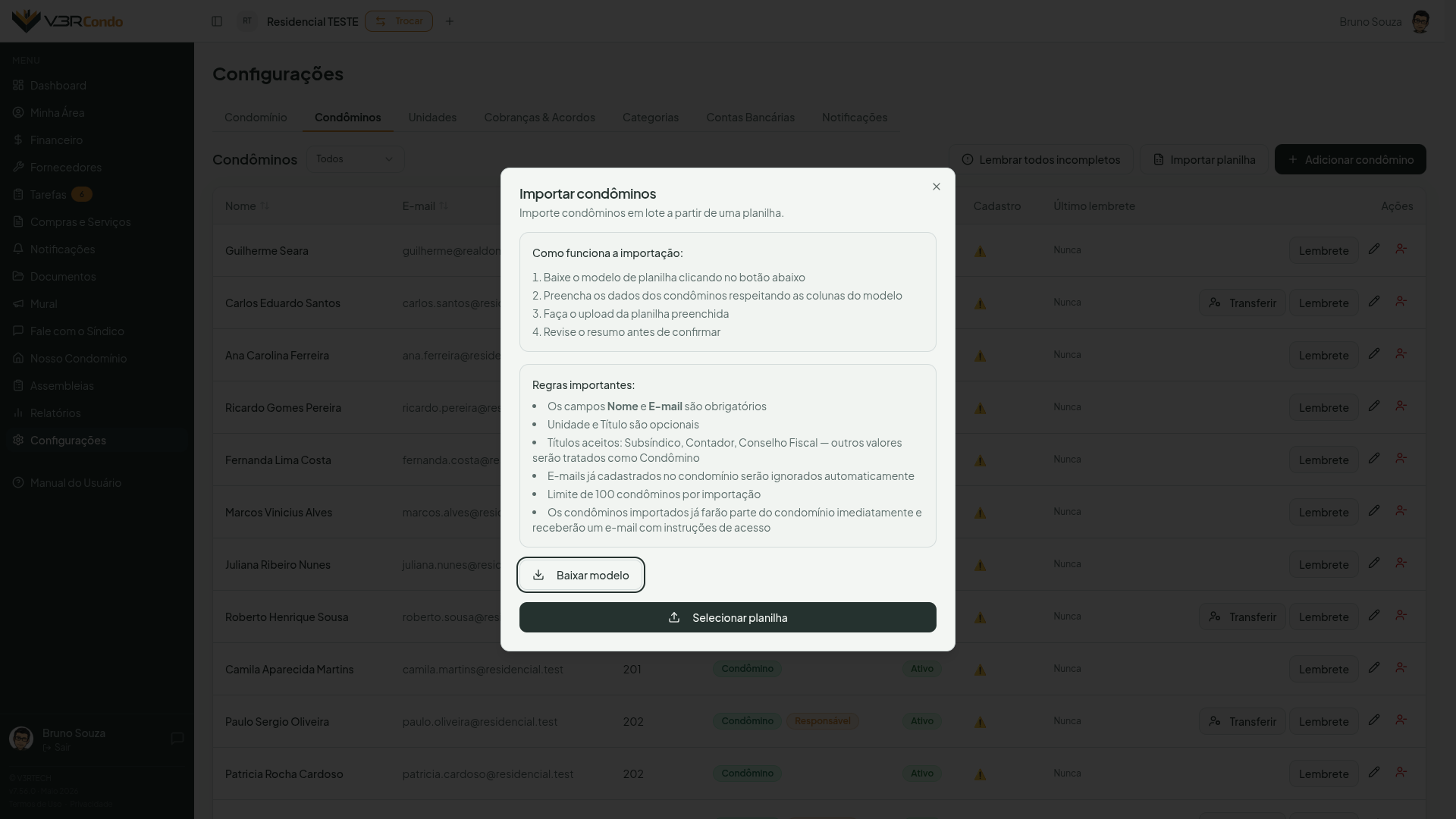Viewport: 1456px width, 819px height.
Task: Toggle the sidebar panel icon
Action: click(217, 21)
